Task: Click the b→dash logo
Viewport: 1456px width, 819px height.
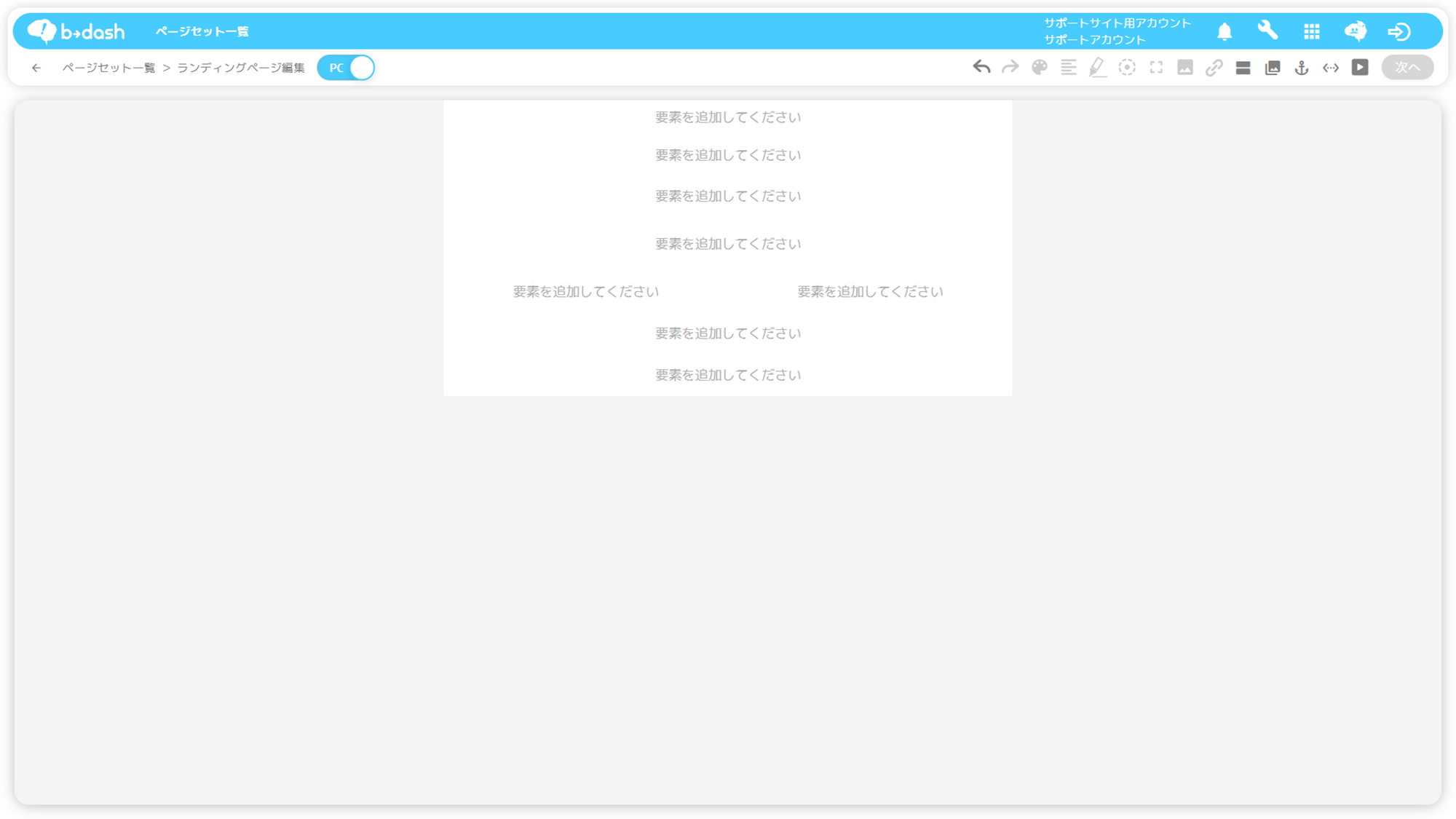Action: [x=76, y=31]
